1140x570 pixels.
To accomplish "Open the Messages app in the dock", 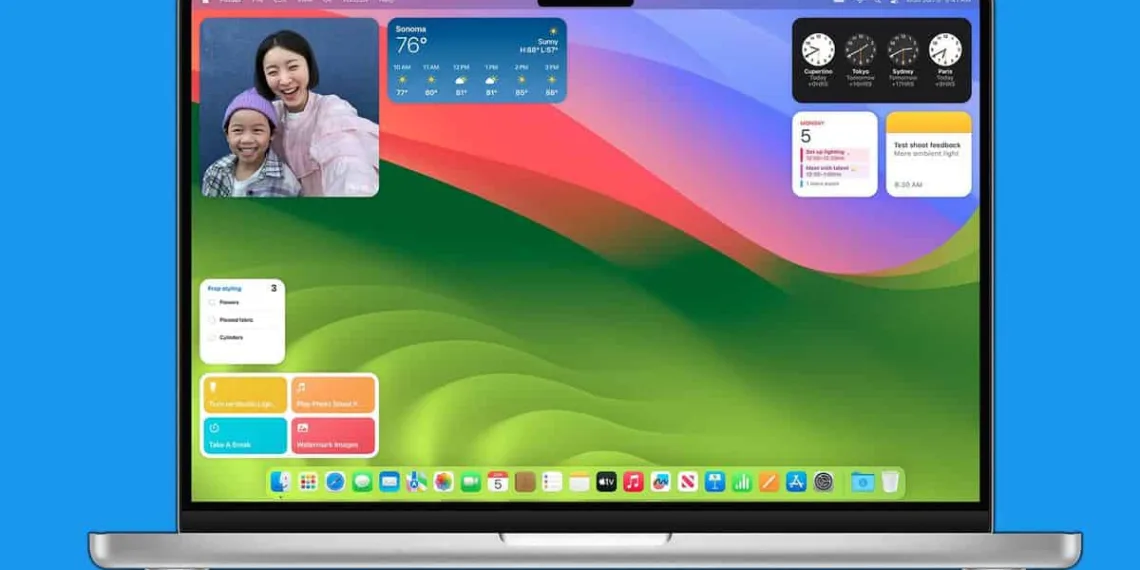I will coord(362,482).
